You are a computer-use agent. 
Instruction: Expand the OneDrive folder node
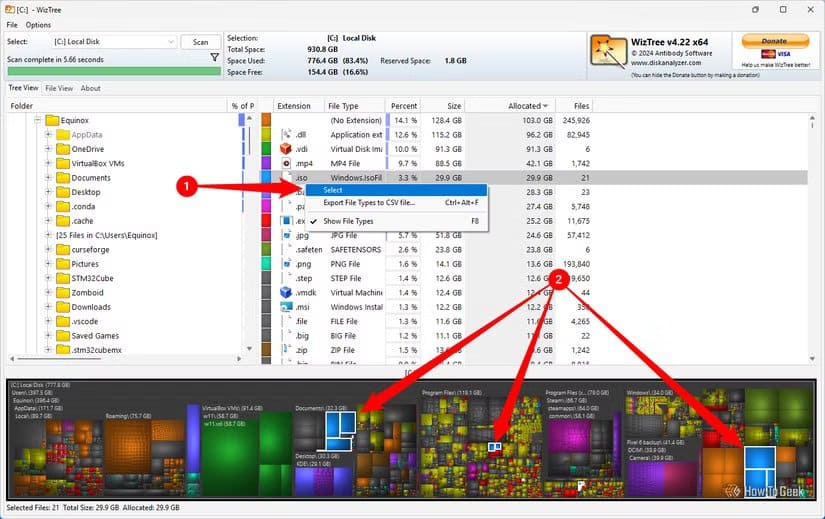(48, 149)
